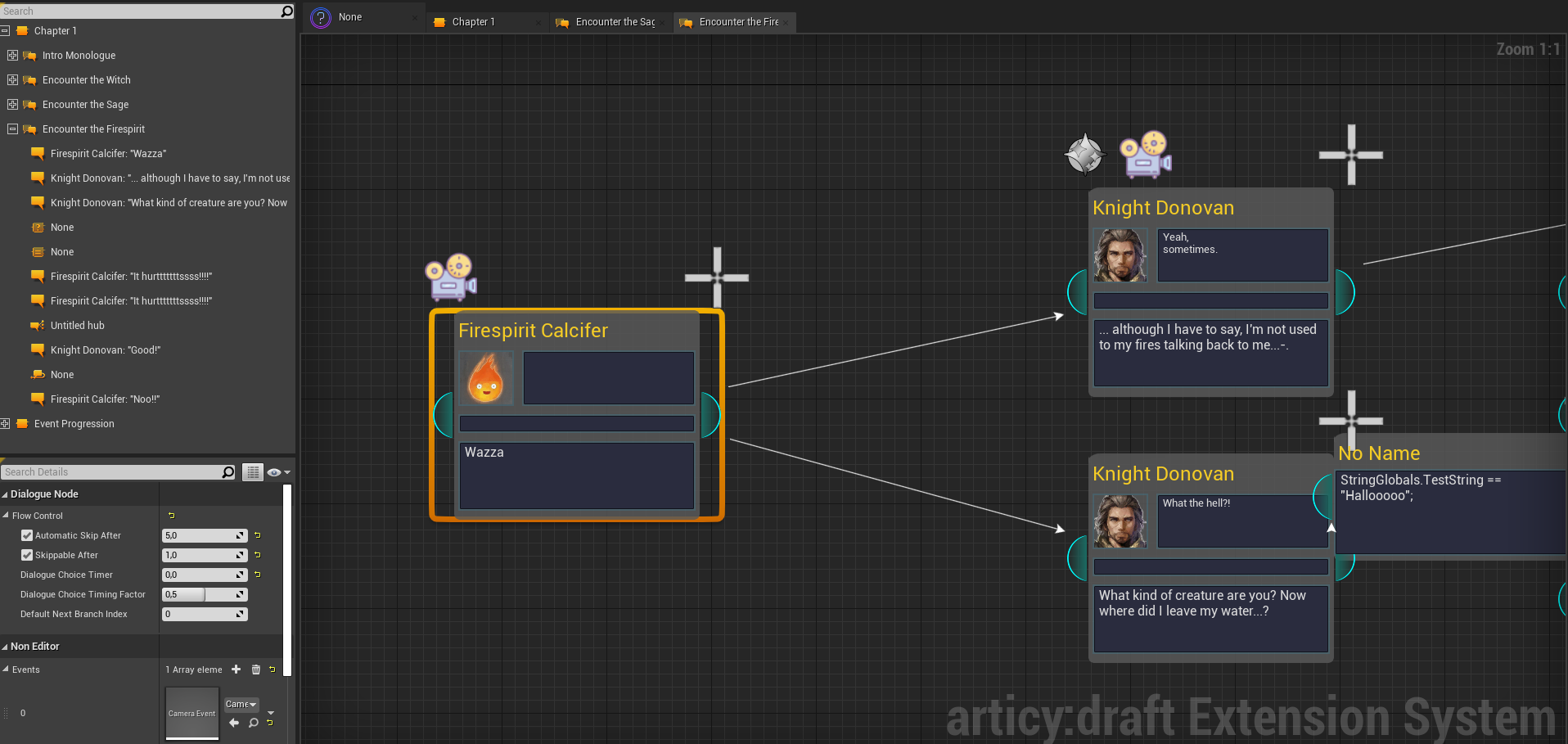Click the details panel vertical scrollbar
The image size is (1568, 744).
[287, 581]
